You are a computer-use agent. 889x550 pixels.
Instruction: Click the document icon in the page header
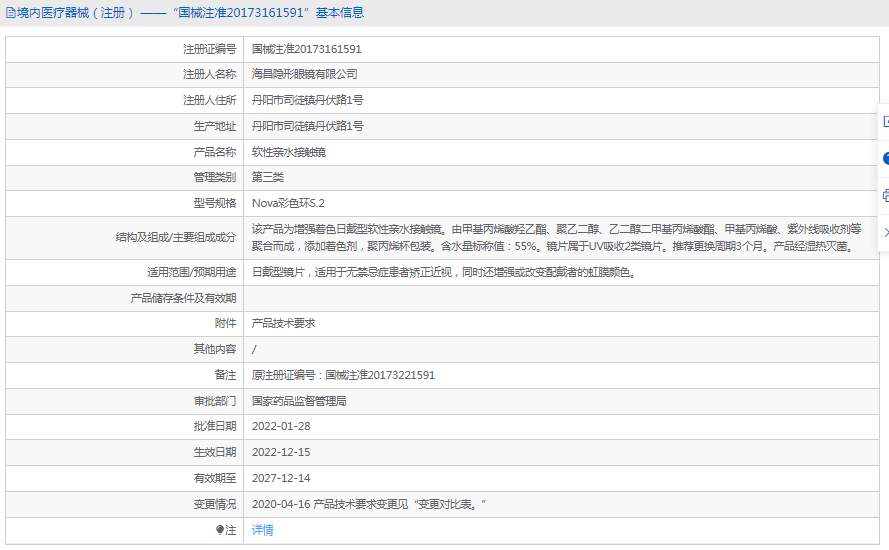[x=11, y=13]
